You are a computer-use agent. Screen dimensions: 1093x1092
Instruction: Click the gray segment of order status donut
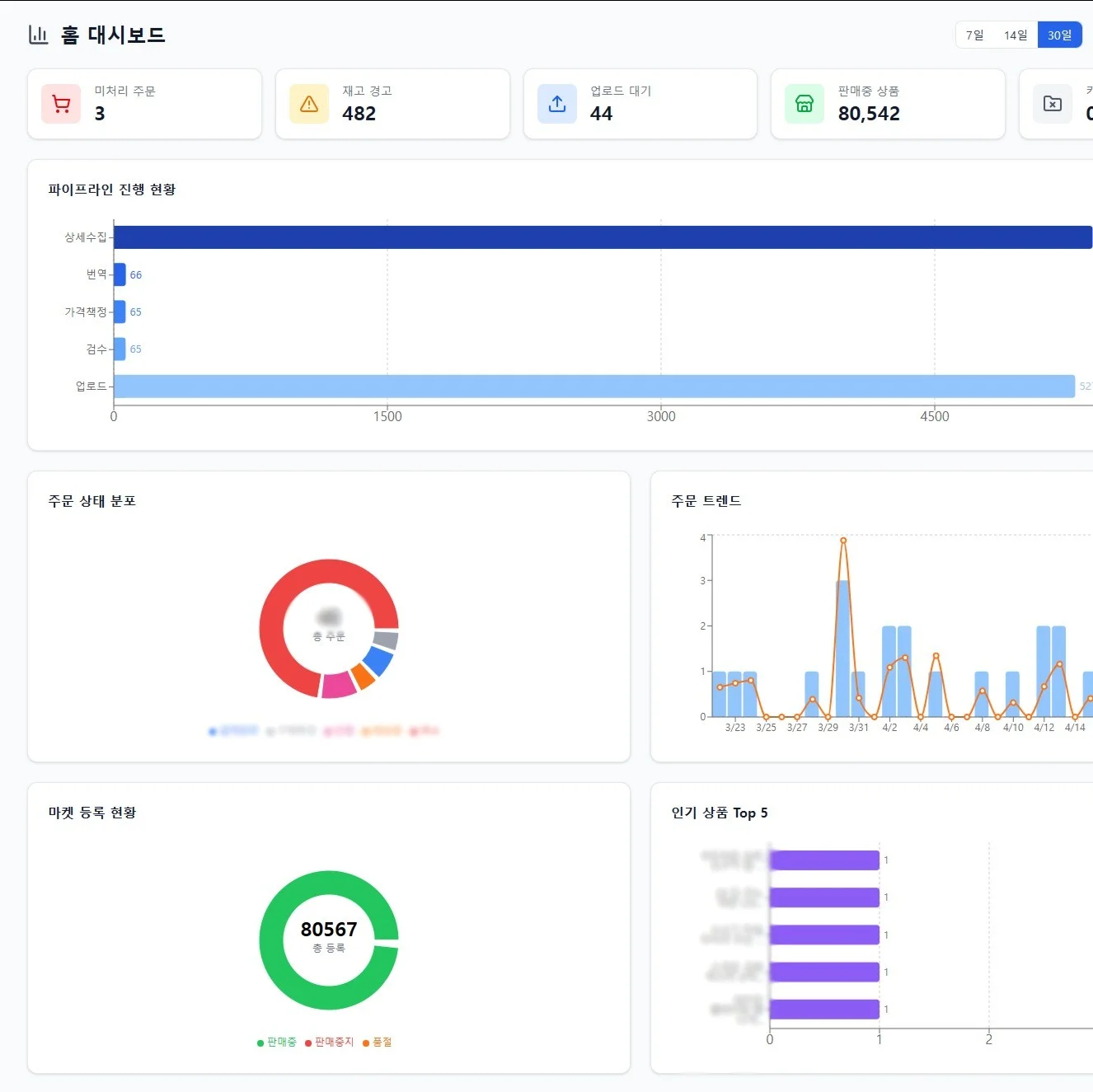click(x=386, y=640)
